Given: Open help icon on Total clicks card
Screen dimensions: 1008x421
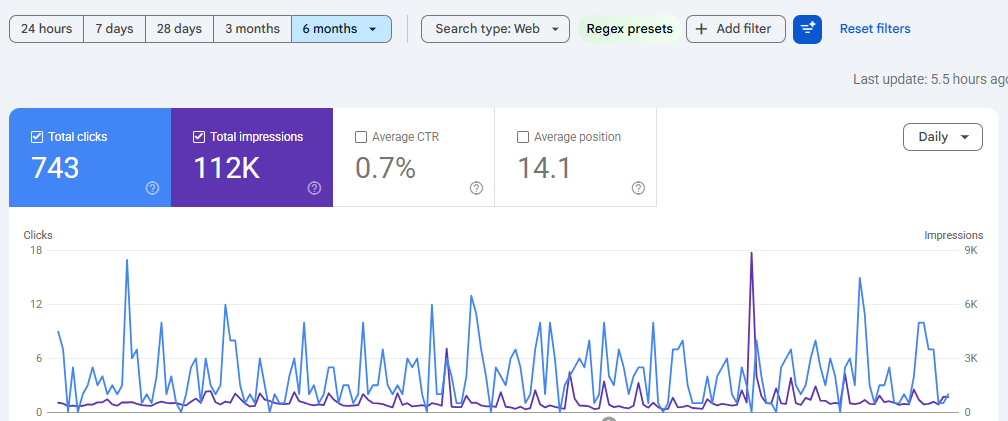Looking at the screenshot, I should coord(152,188).
